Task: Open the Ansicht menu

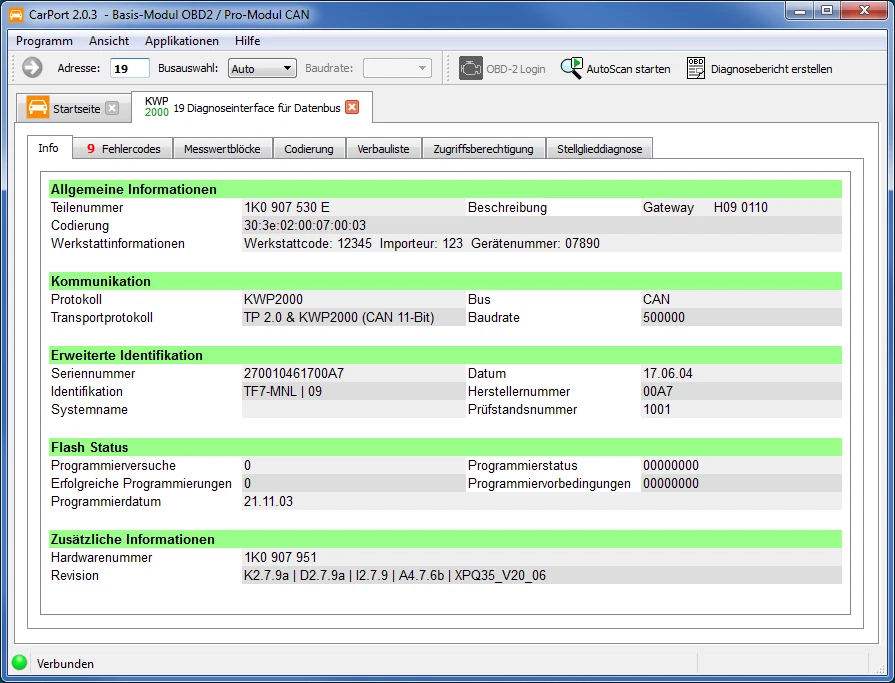Action: click(109, 41)
